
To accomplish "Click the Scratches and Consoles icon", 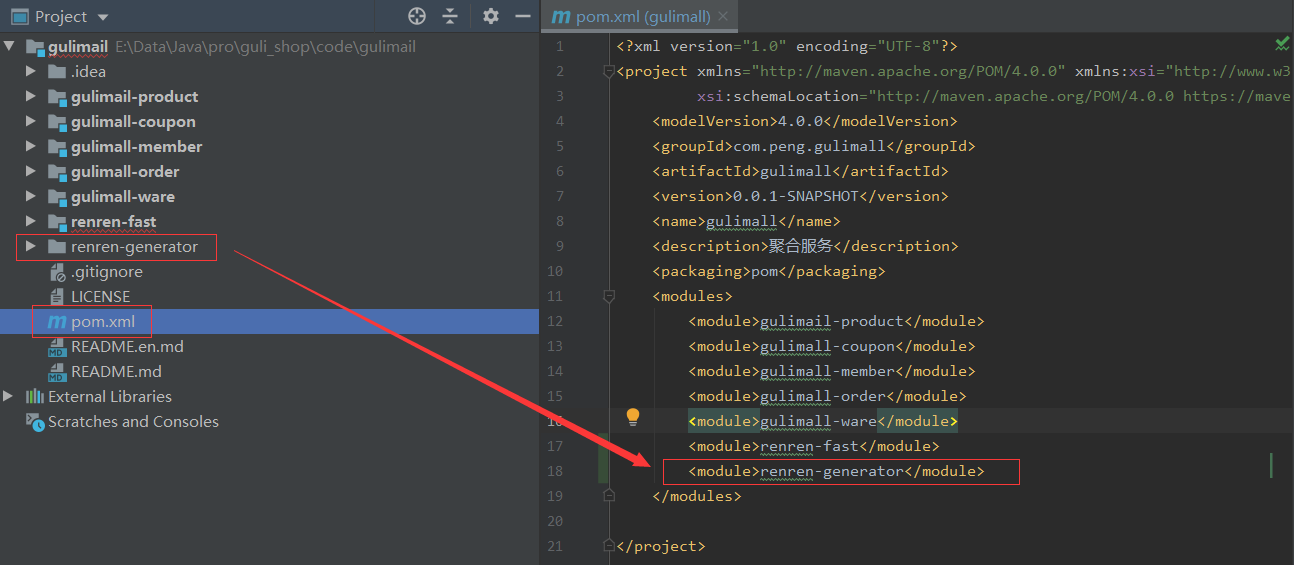I will [x=34, y=422].
